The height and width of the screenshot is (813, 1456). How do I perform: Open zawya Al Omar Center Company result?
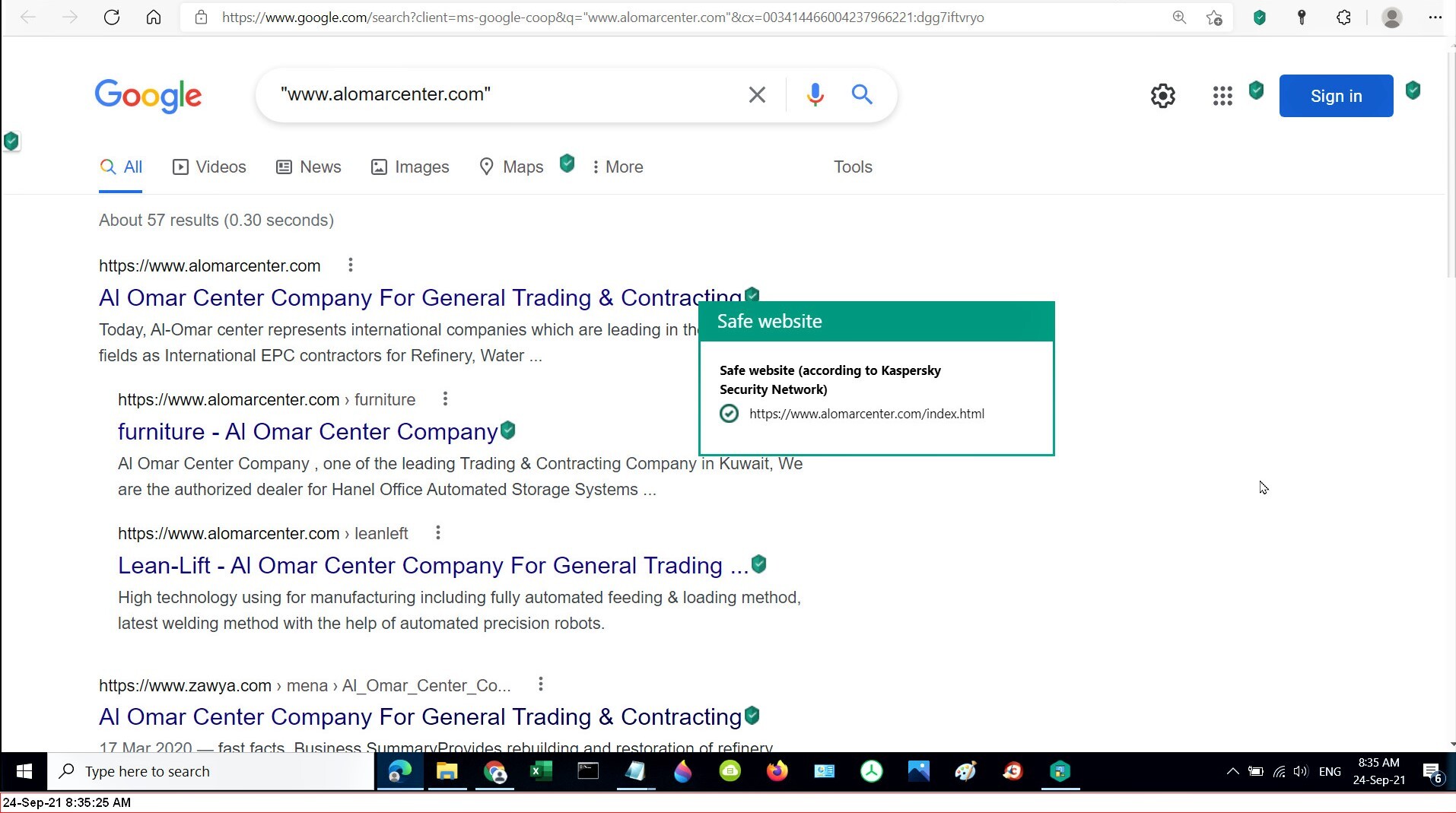[x=420, y=717]
